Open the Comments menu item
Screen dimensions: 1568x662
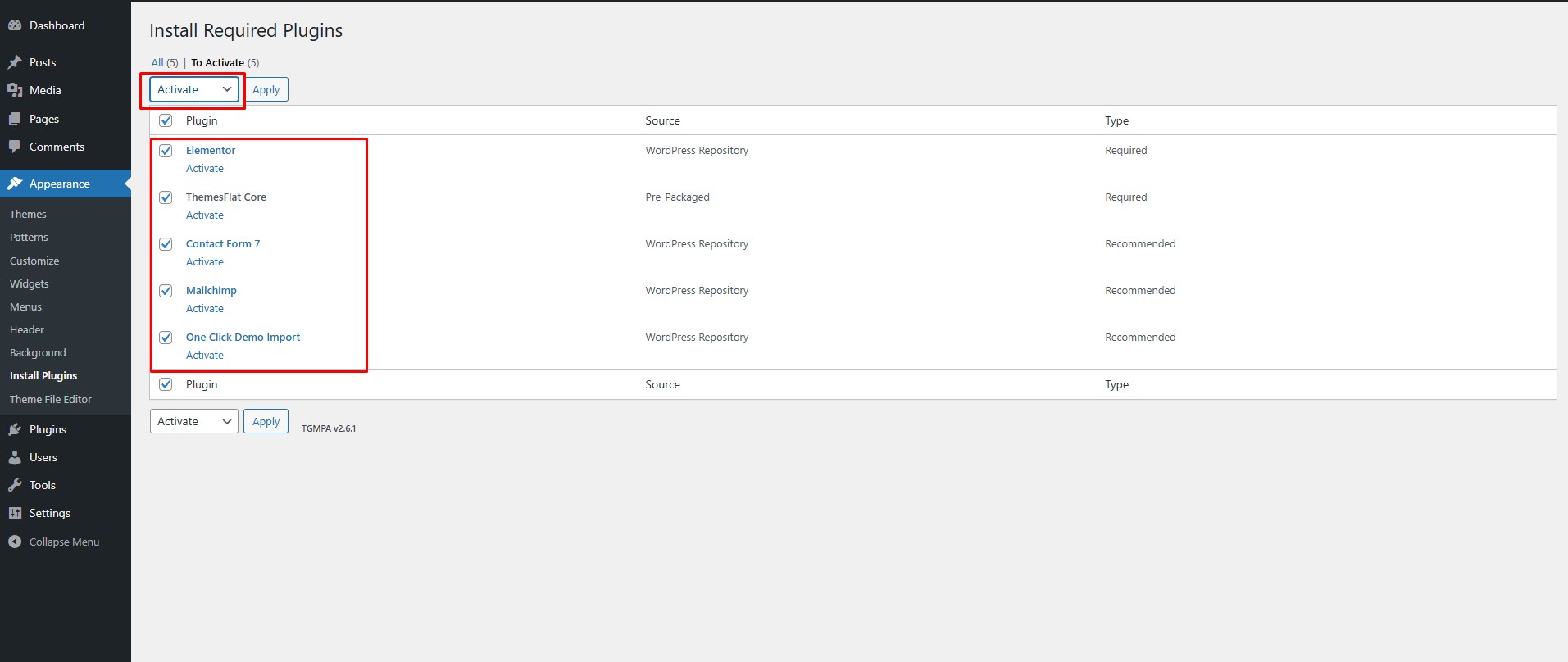[66, 147]
